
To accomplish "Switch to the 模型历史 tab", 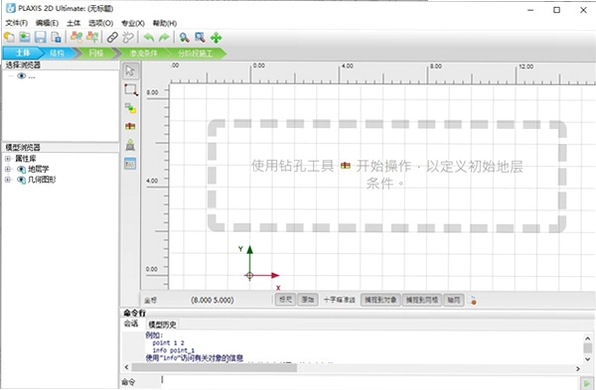I will (162, 325).
